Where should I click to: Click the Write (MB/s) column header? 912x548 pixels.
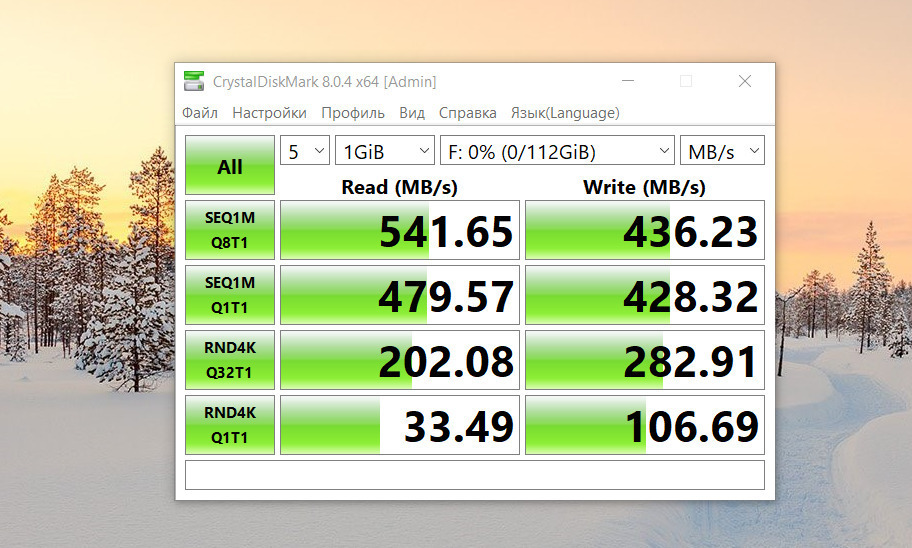(x=644, y=187)
